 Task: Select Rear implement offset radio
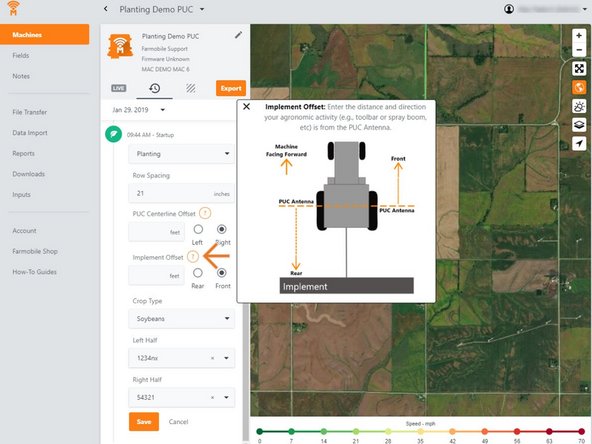pos(198,273)
